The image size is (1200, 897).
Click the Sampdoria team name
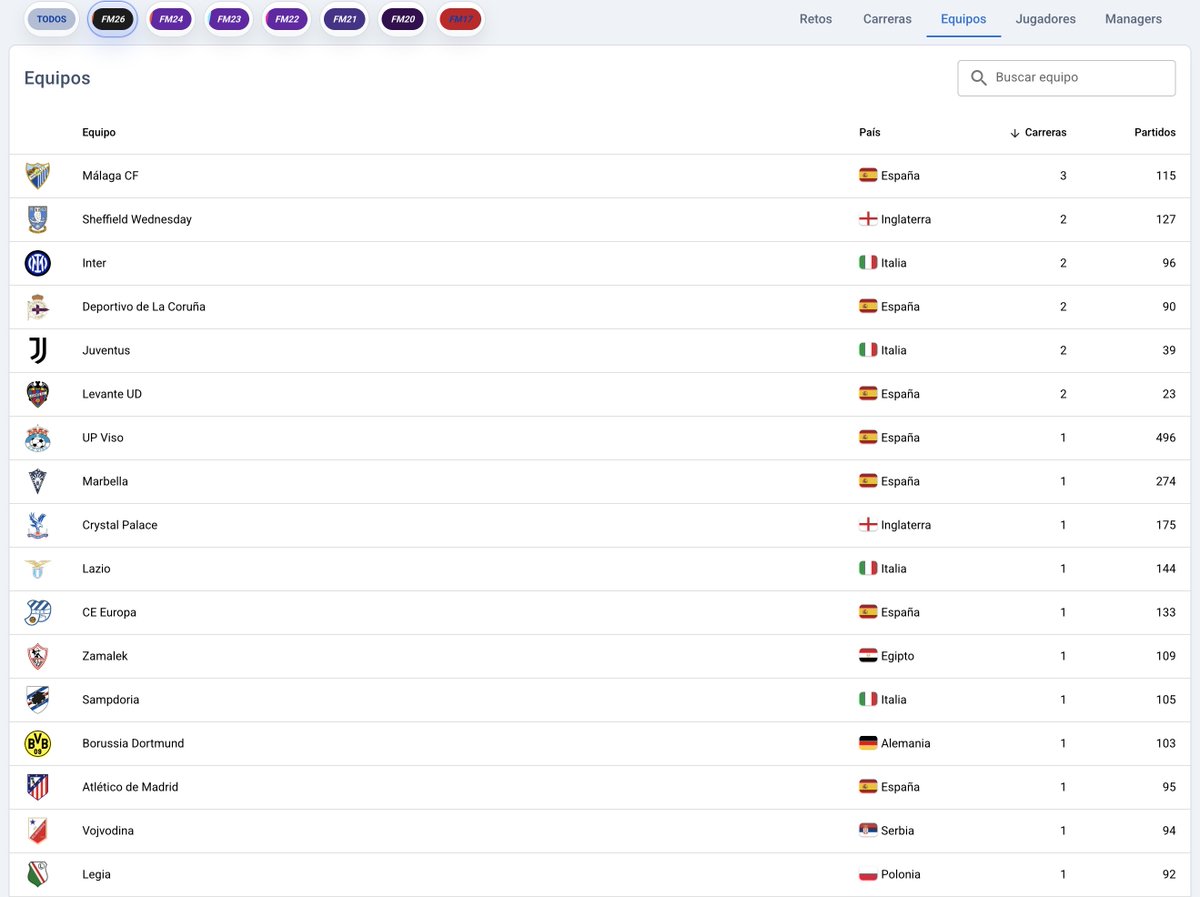111,700
